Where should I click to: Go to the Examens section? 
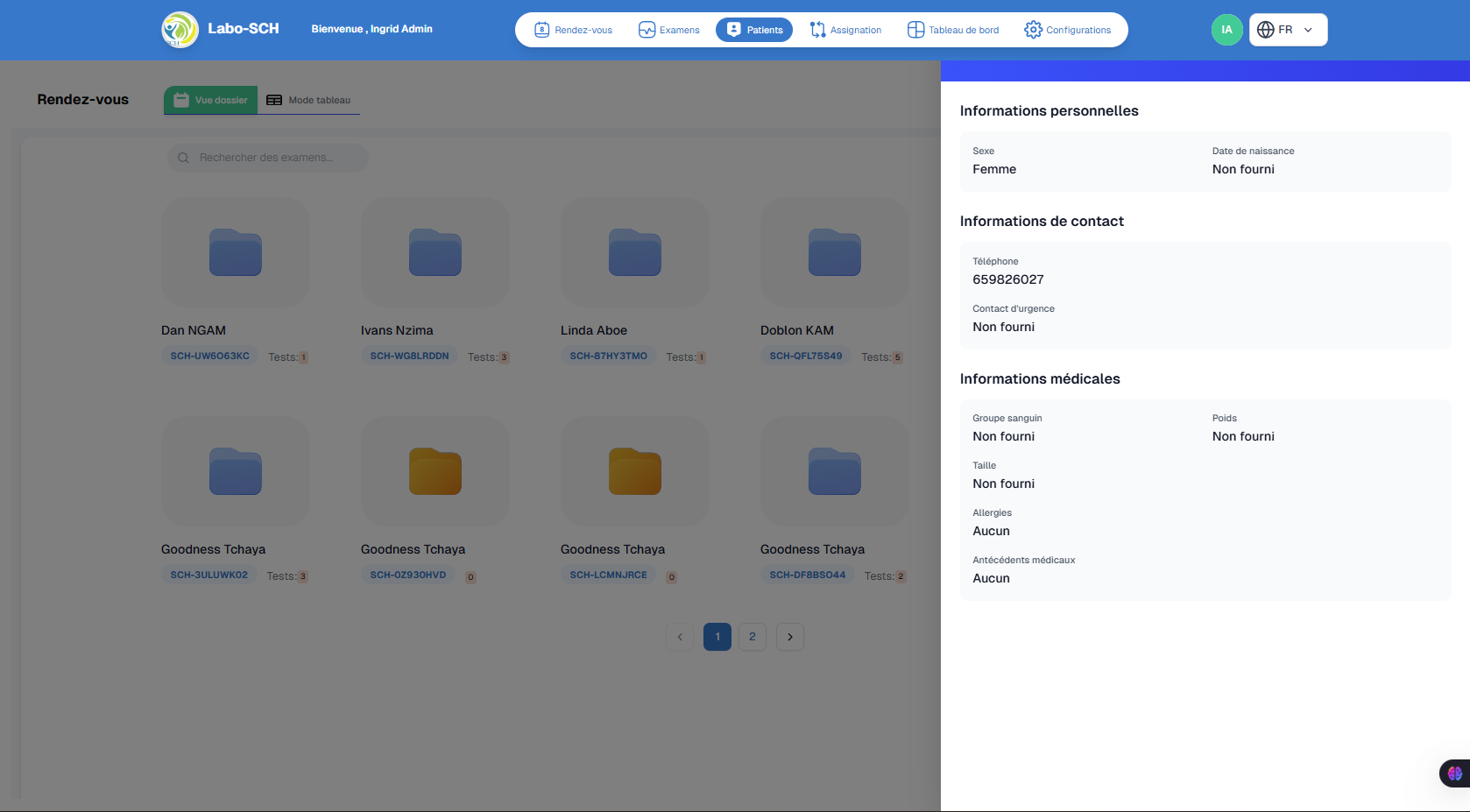(x=669, y=30)
